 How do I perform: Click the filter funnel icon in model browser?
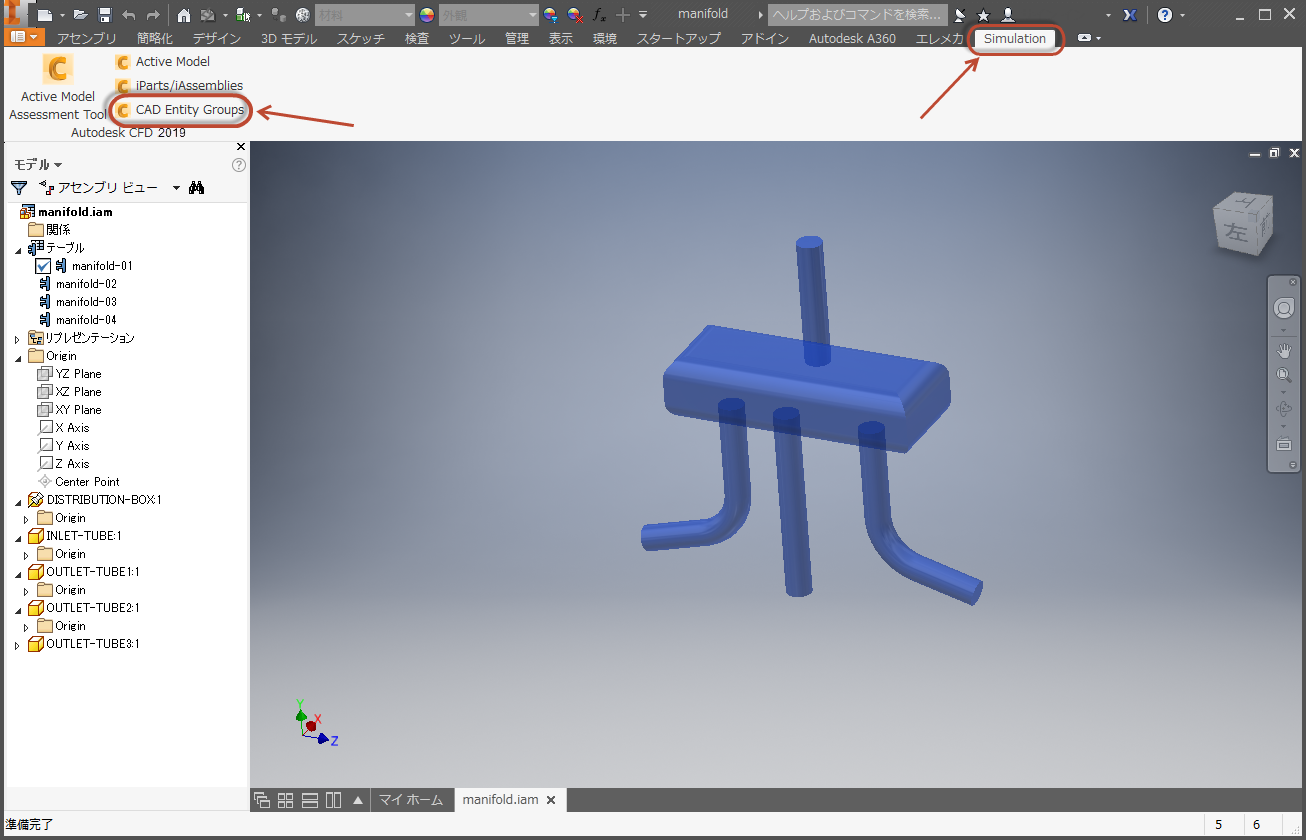(x=19, y=187)
